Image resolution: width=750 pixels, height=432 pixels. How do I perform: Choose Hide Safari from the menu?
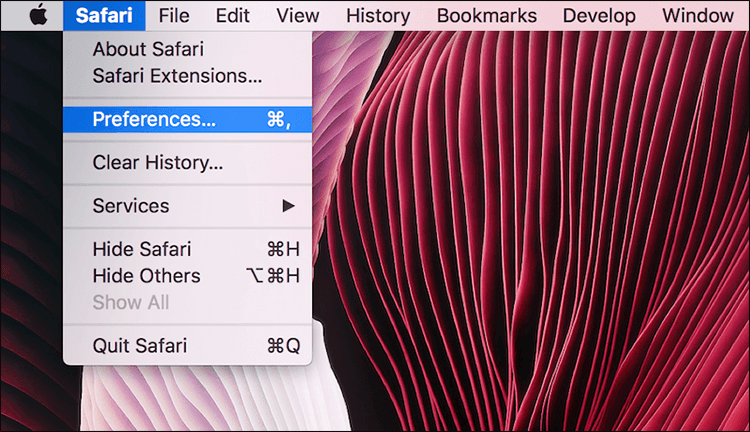tap(141, 249)
